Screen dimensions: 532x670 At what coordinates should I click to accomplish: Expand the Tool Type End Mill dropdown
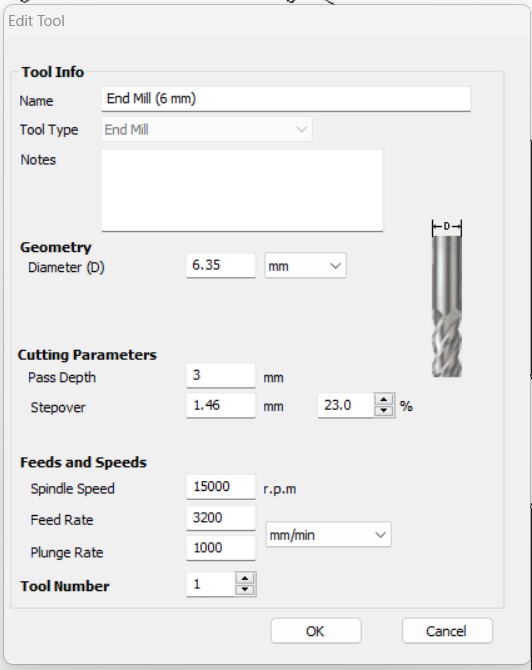pyautogui.click(x=206, y=129)
